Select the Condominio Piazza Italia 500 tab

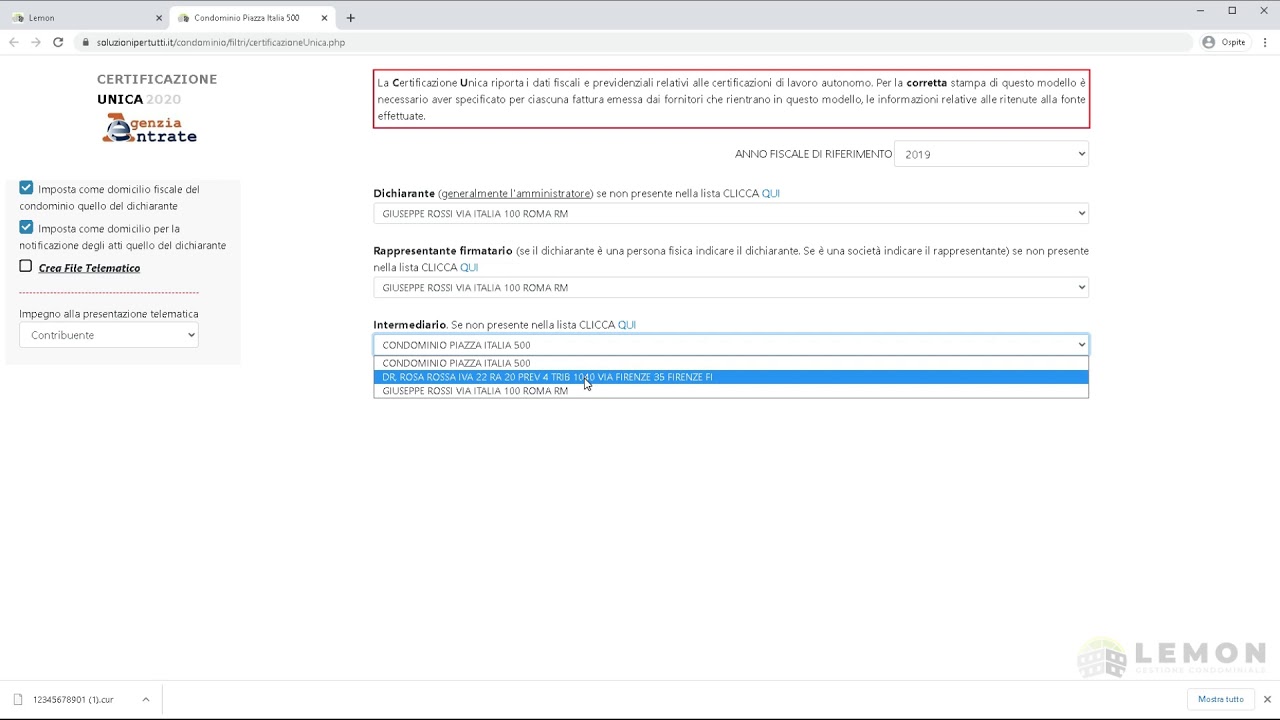[252, 18]
